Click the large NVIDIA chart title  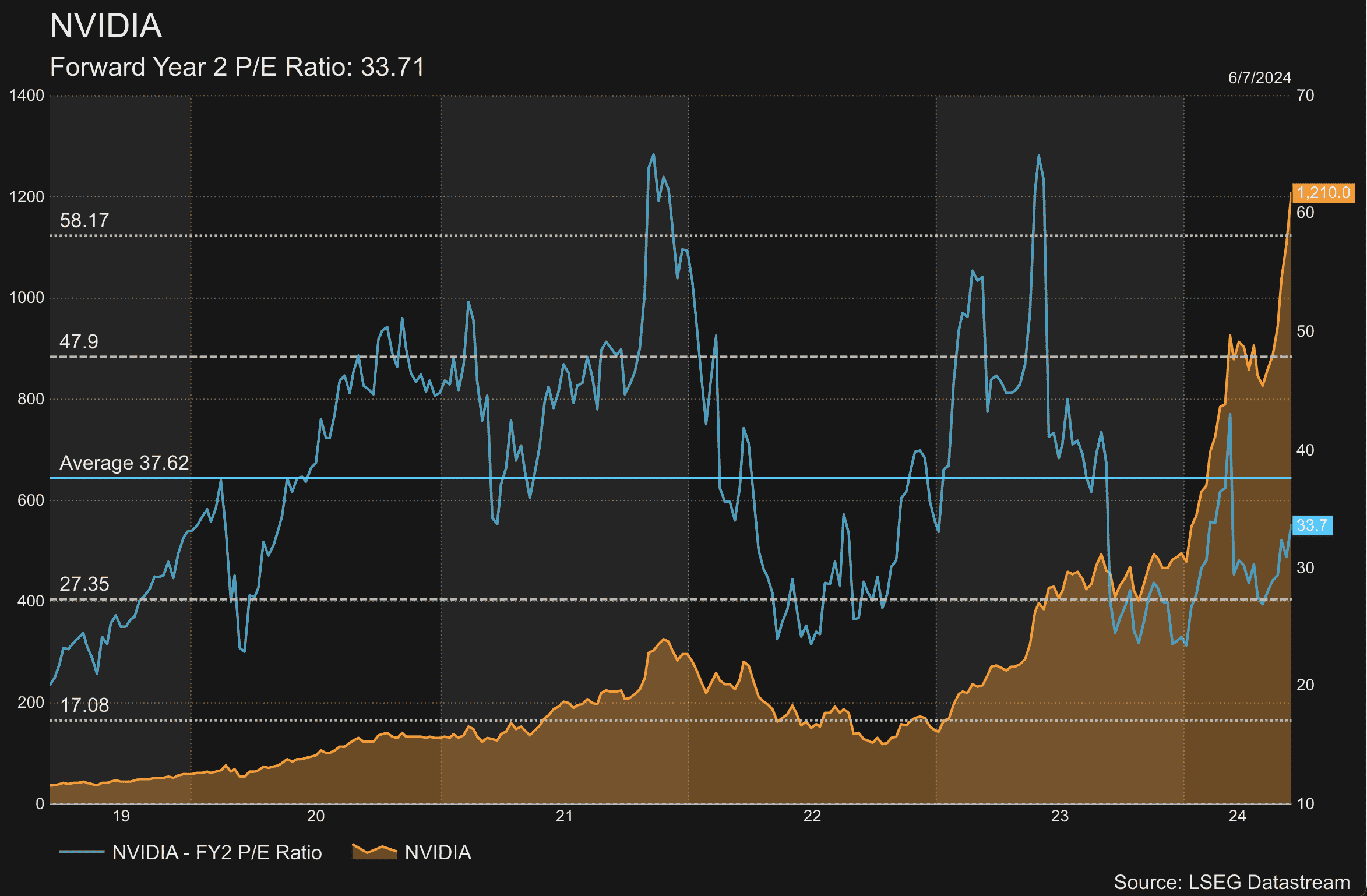pyautogui.click(x=106, y=26)
